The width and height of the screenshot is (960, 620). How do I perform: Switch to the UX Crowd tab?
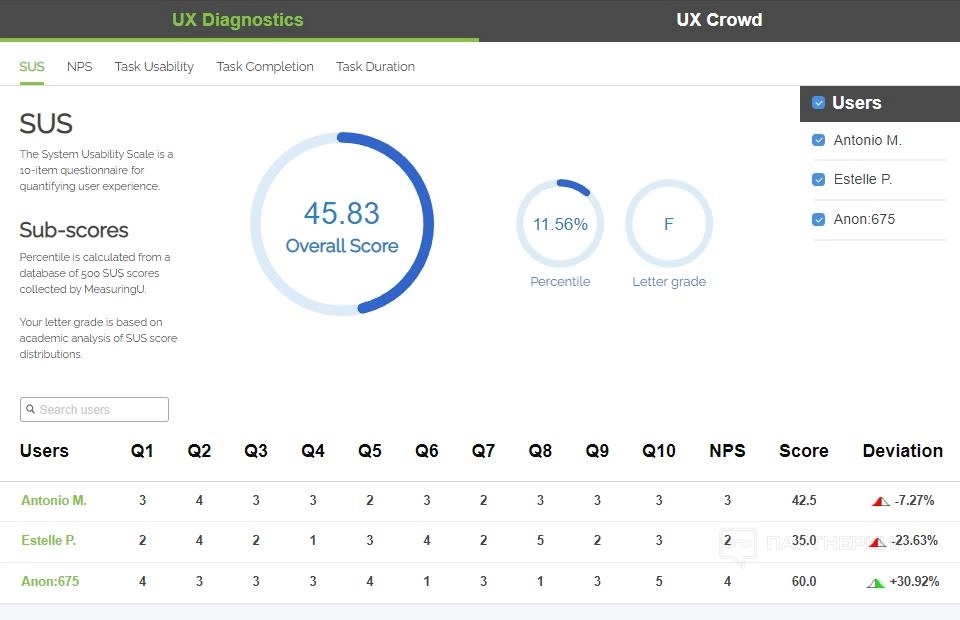pos(719,20)
